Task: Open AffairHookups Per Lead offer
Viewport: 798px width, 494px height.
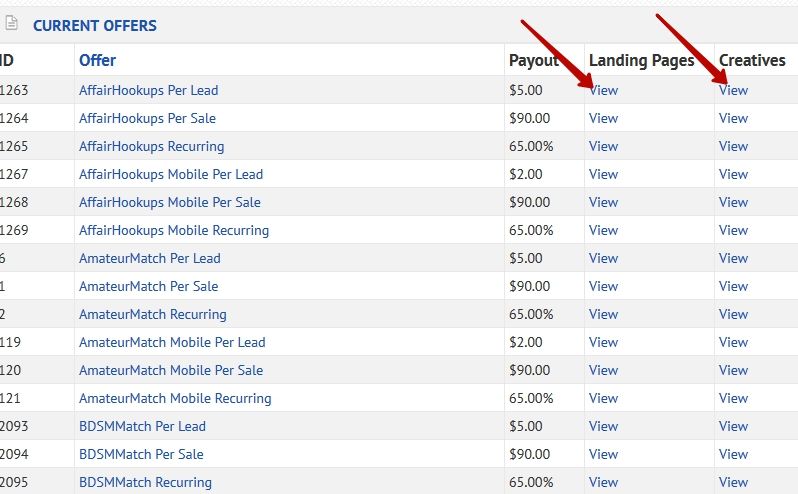Action: point(148,90)
